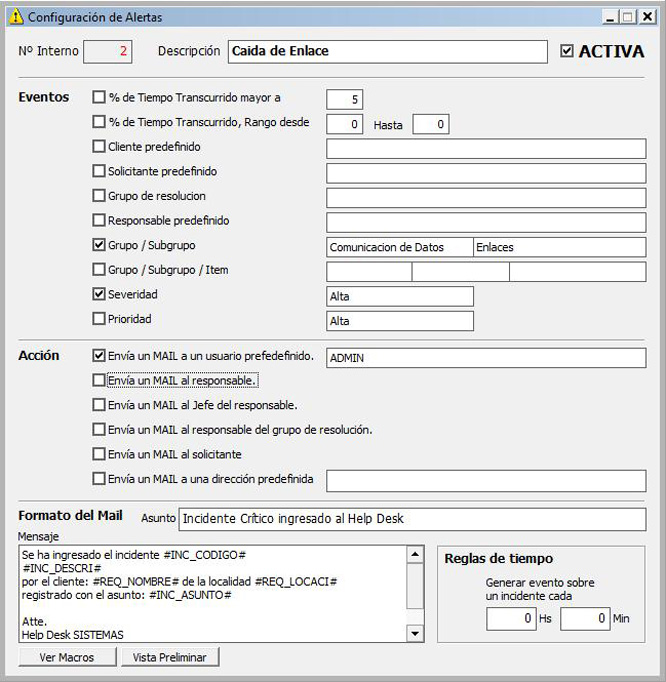The image size is (666, 682).
Task: Enable '% de Tiempo Transcurrido mayor a'
Action: coord(99,98)
